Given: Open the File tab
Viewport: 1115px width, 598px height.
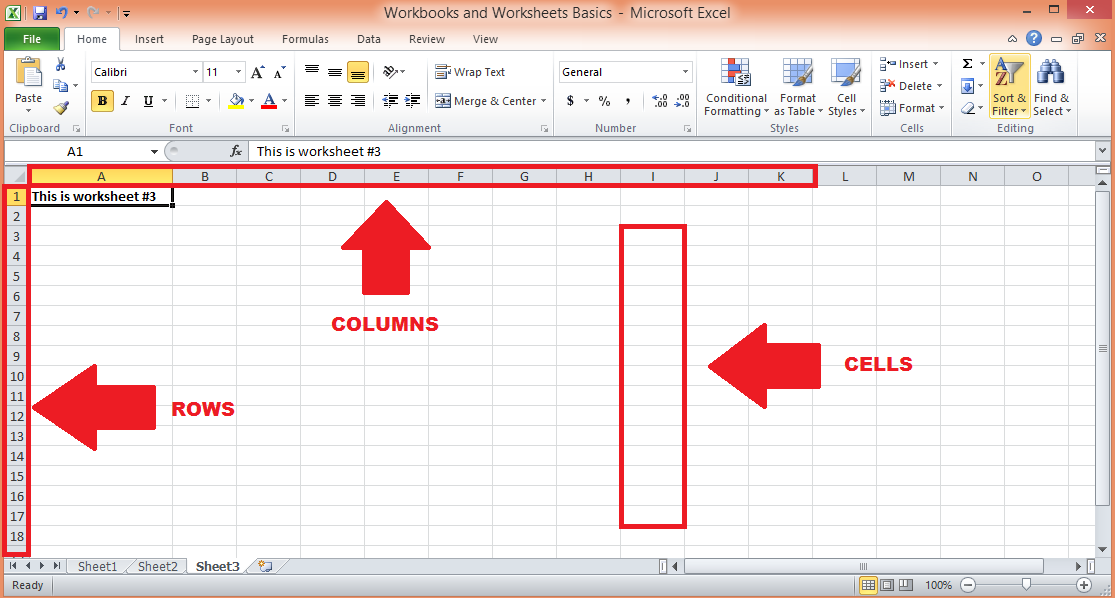Looking at the screenshot, I should (x=32, y=39).
